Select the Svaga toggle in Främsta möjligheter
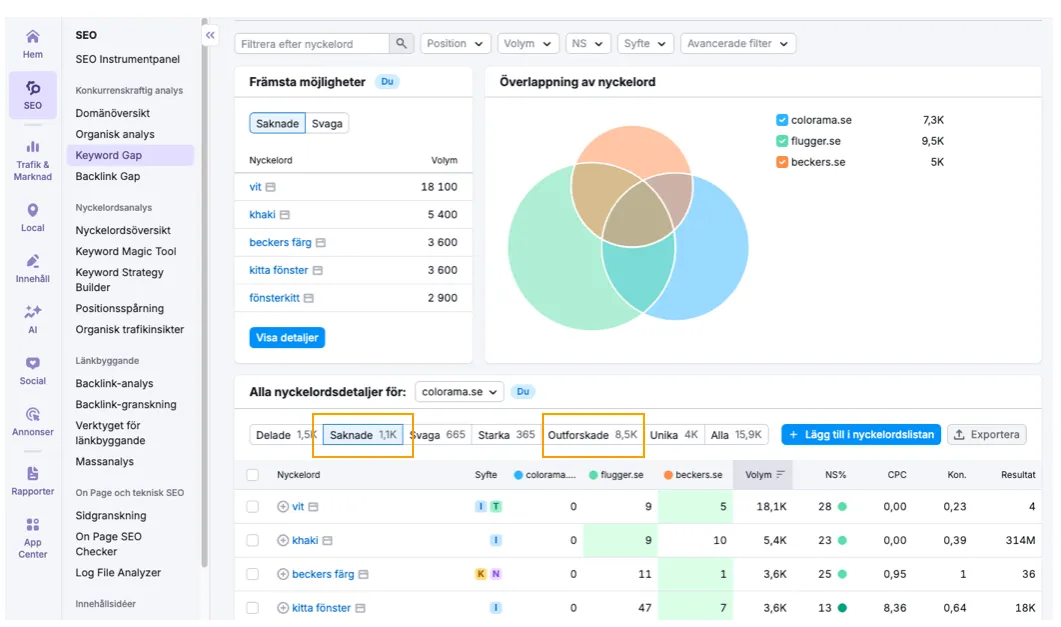The image size is (1061, 627). (x=327, y=124)
